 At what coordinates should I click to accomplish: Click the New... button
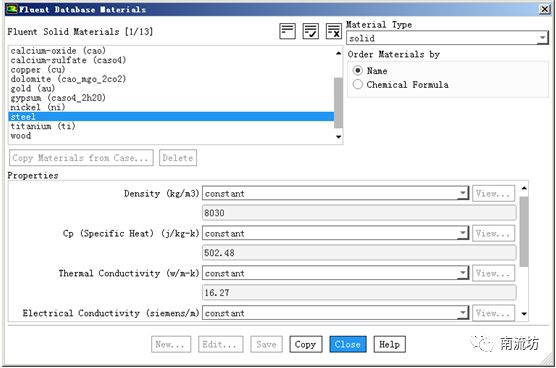click(x=171, y=344)
